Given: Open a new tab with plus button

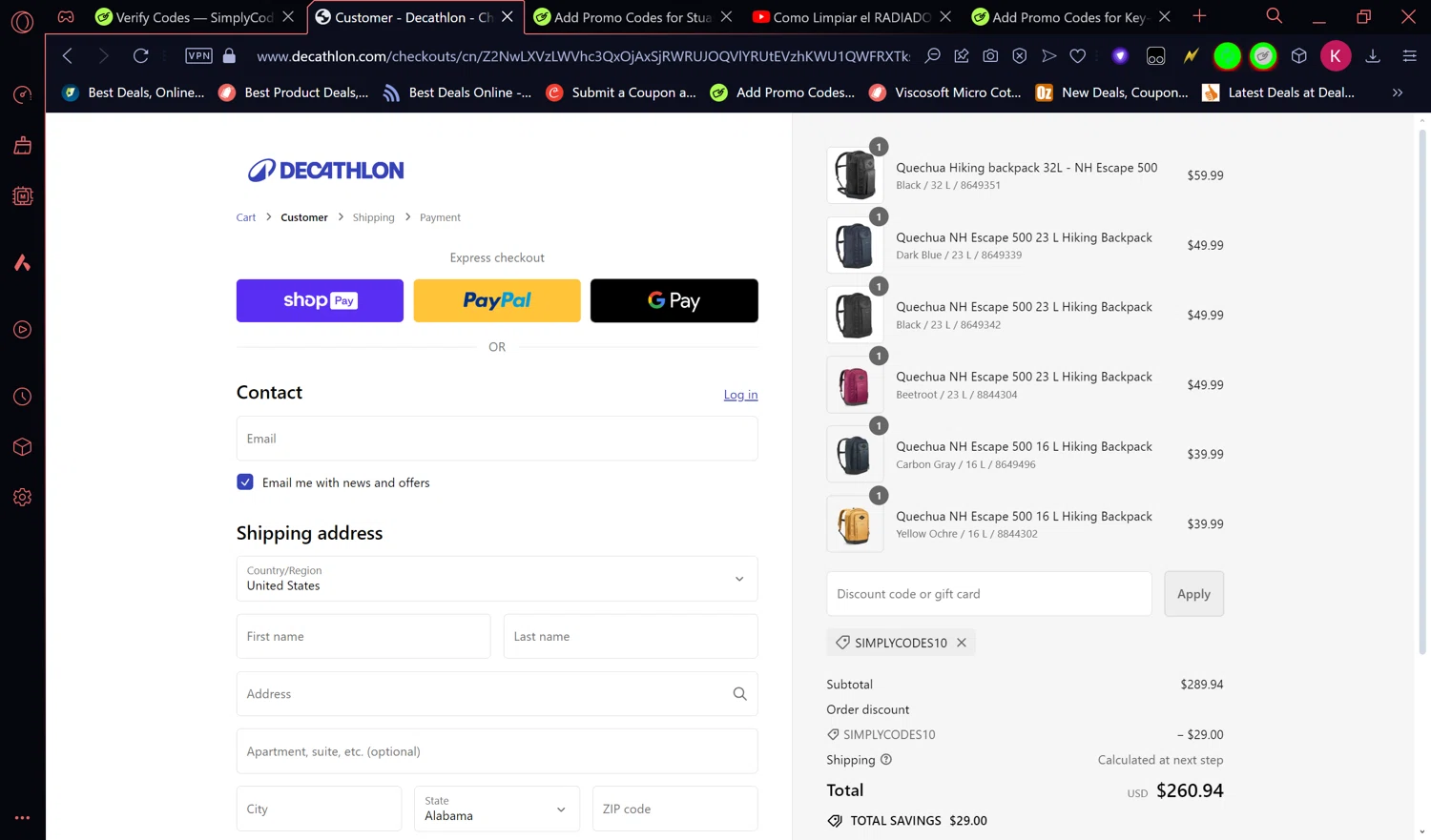Looking at the screenshot, I should (x=1199, y=16).
